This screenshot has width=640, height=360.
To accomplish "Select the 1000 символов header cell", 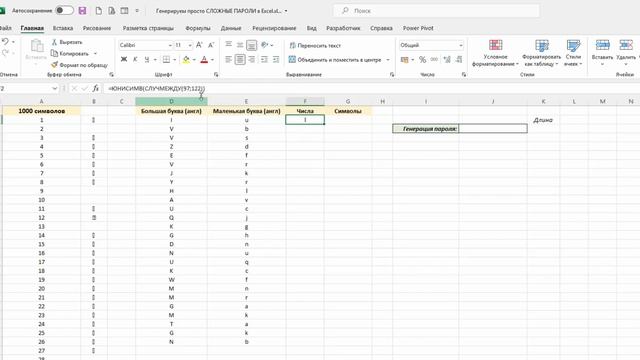I will pos(41,111).
